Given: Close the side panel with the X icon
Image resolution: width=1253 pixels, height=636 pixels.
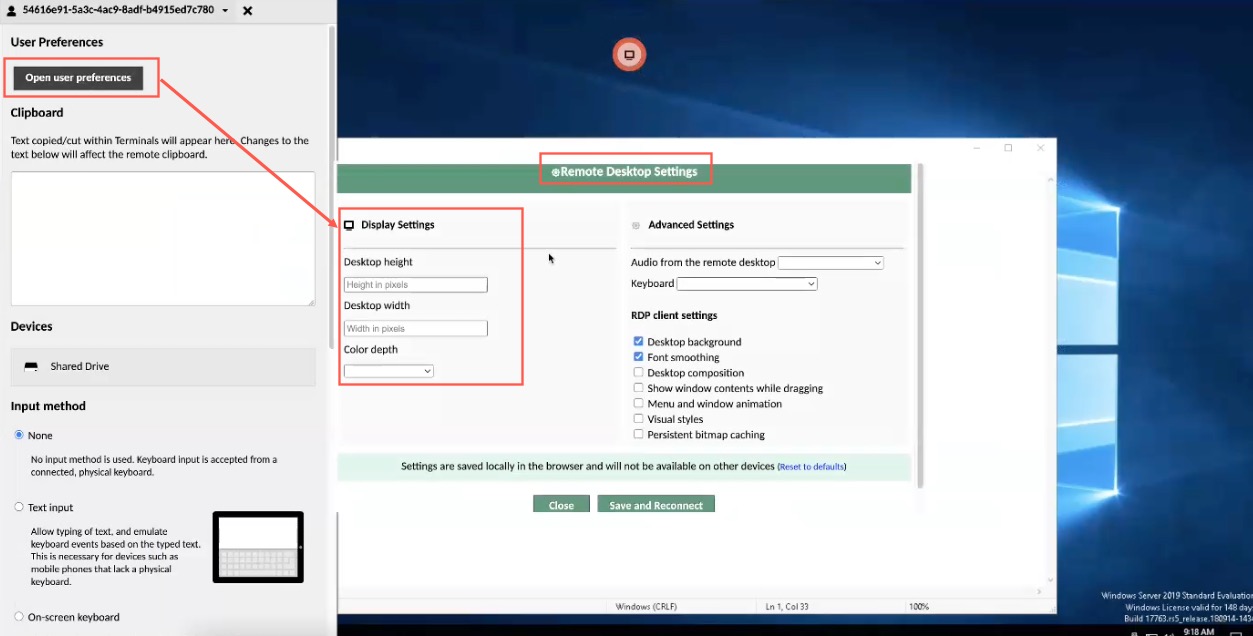Looking at the screenshot, I should click(248, 11).
